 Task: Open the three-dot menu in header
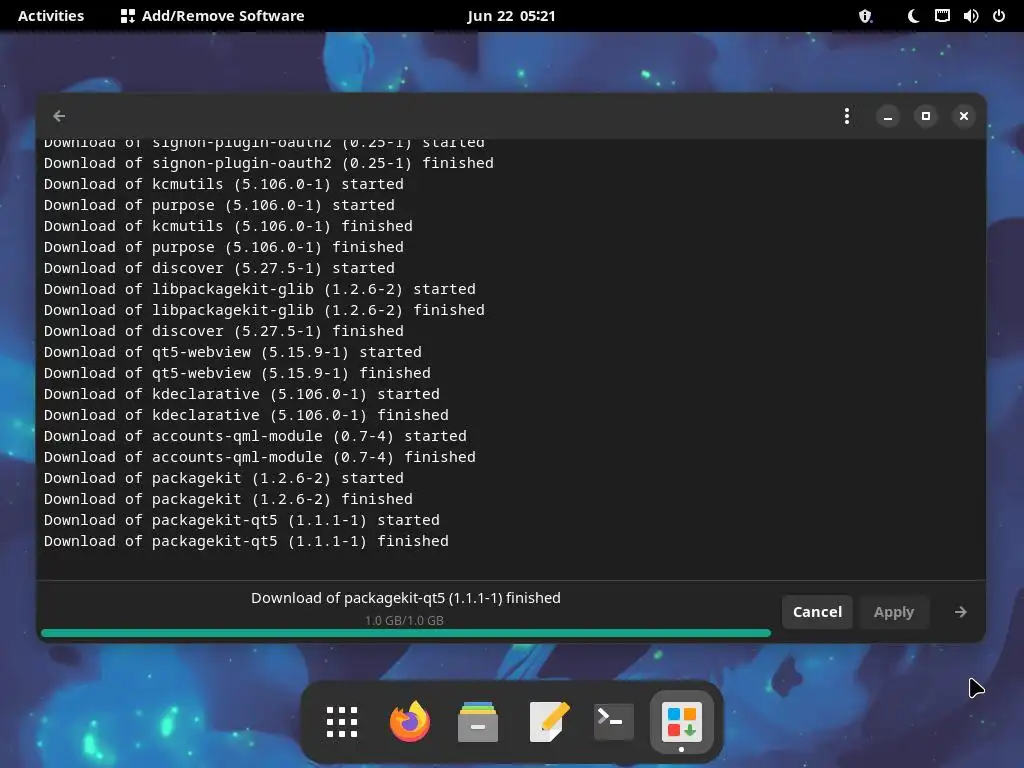(x=847, y=116)
